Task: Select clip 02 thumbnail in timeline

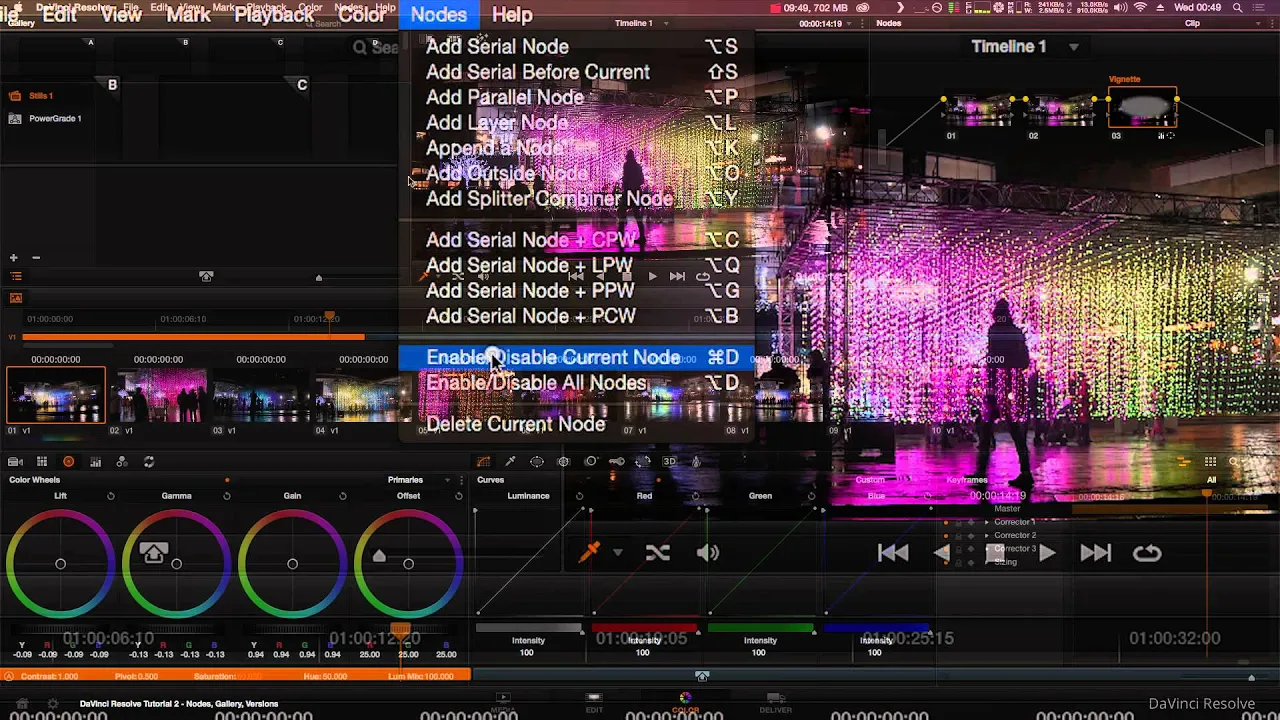Action: [x=159, y=395]
